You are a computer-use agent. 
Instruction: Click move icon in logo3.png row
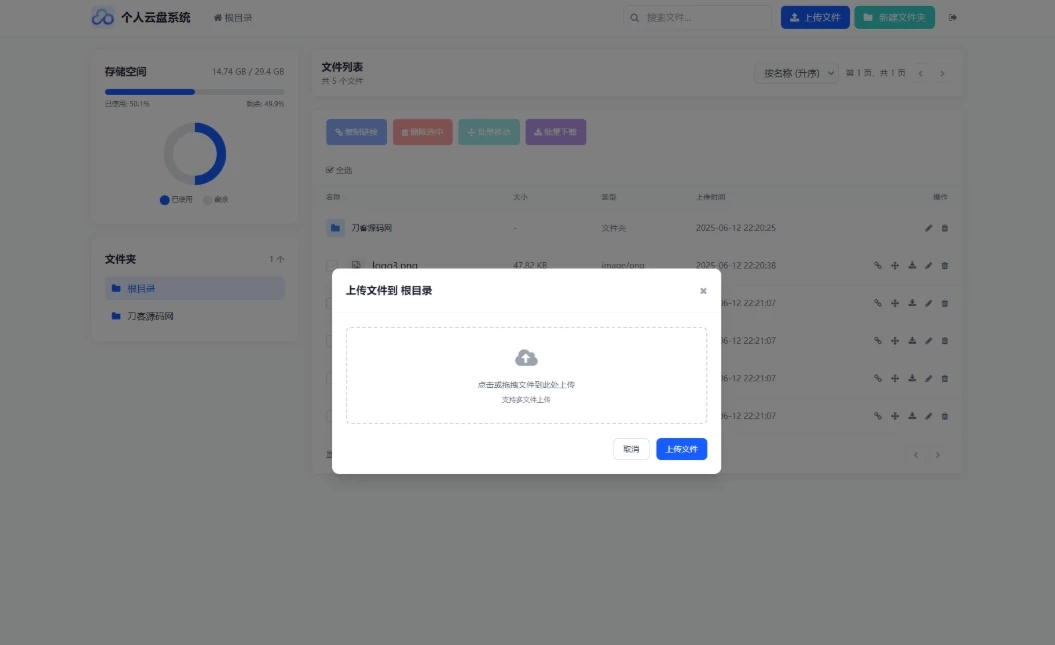pyautogui.click(x=895, y=266)
